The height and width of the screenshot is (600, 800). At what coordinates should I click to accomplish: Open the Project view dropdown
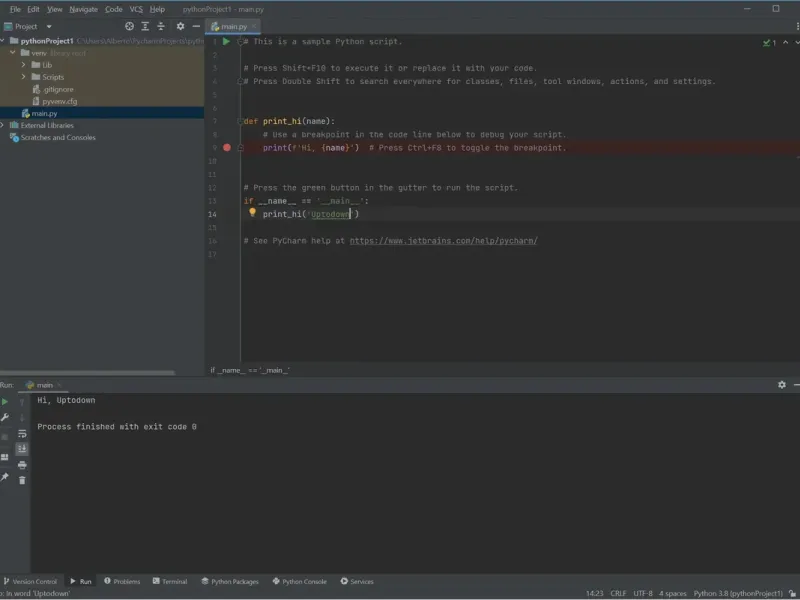tap(49, 26)
